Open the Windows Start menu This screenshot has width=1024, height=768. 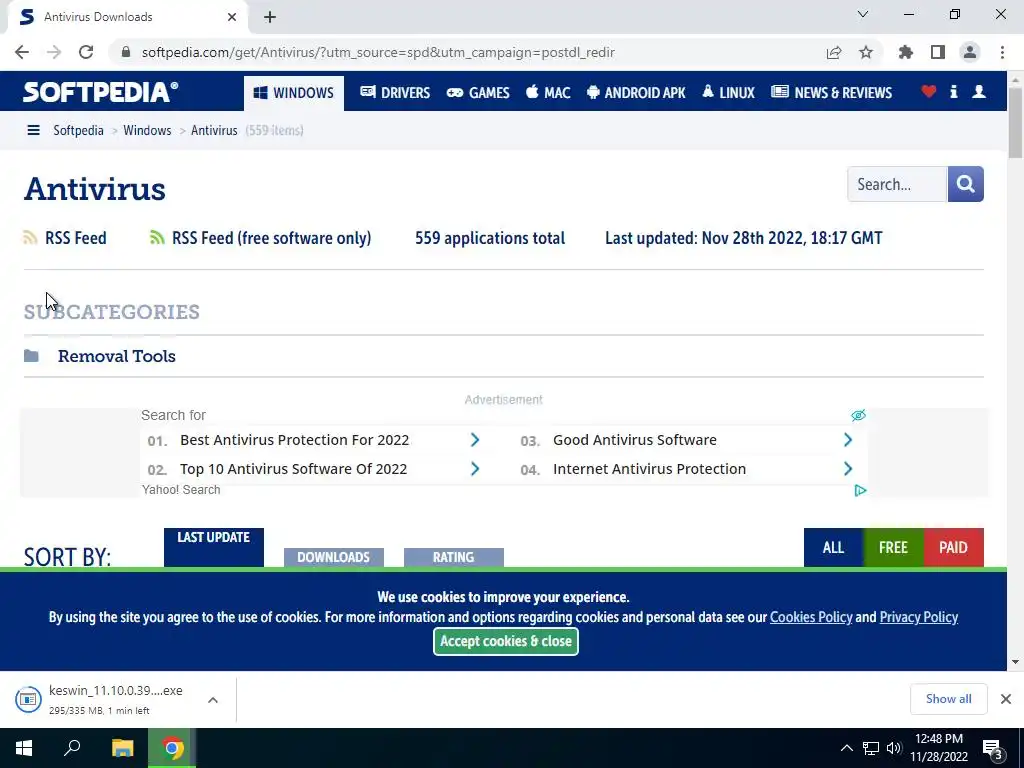24,748
